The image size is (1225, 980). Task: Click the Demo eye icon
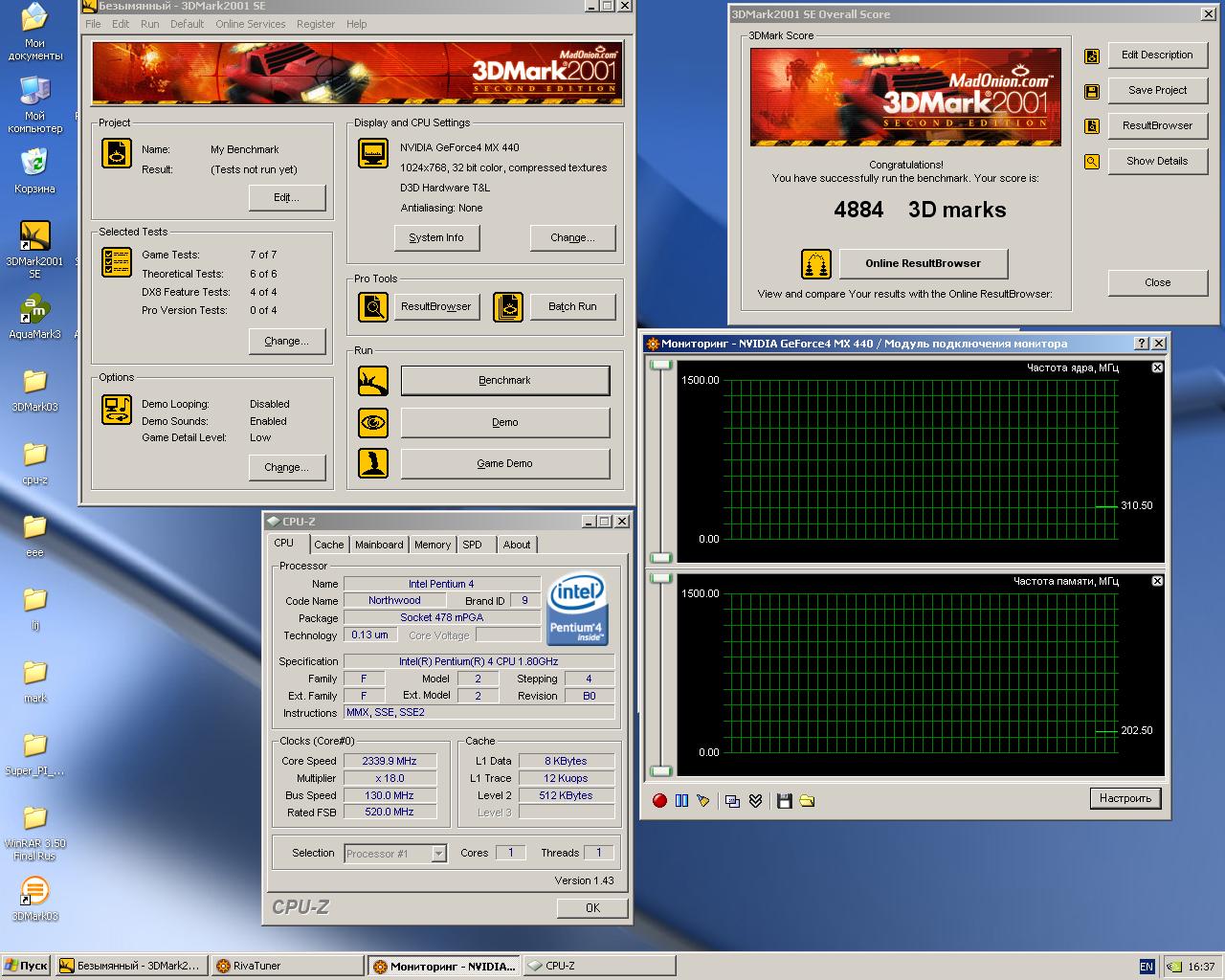click(x=373, y=422)
